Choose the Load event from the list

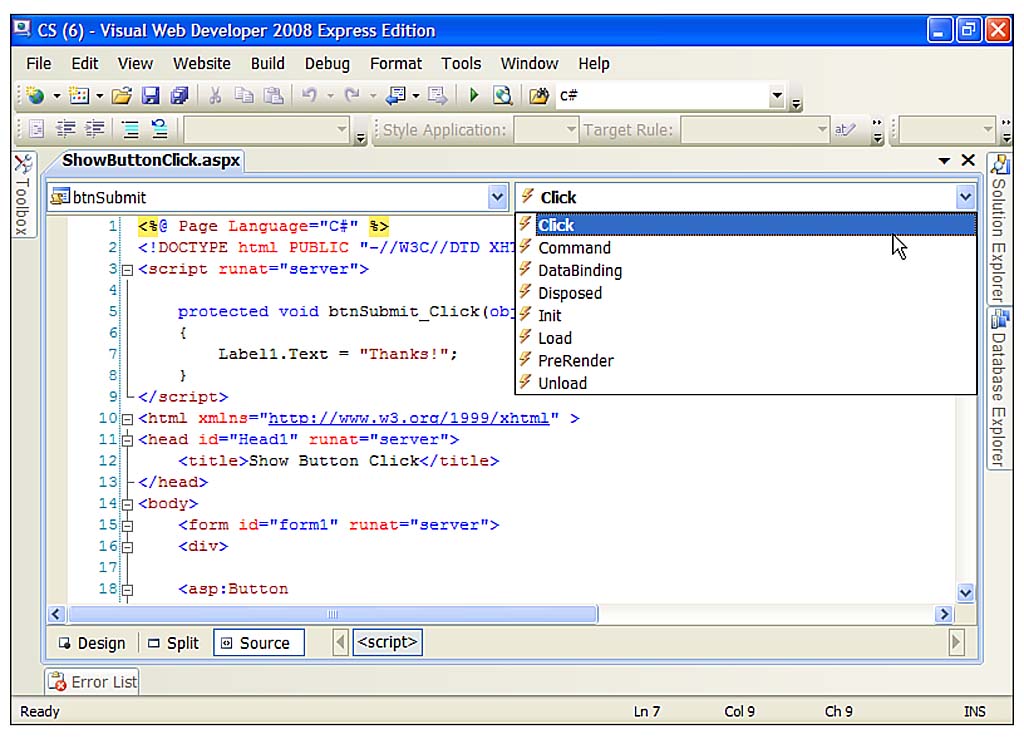tap(746, 338)
